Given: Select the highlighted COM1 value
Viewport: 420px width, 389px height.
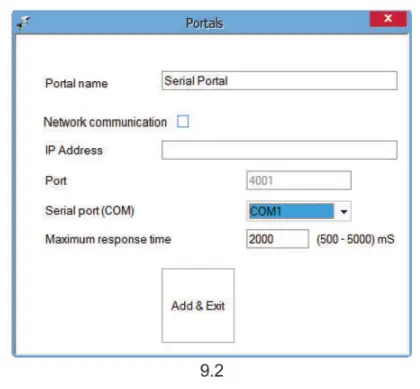Looking at the screenshot, I should [291, 211].
